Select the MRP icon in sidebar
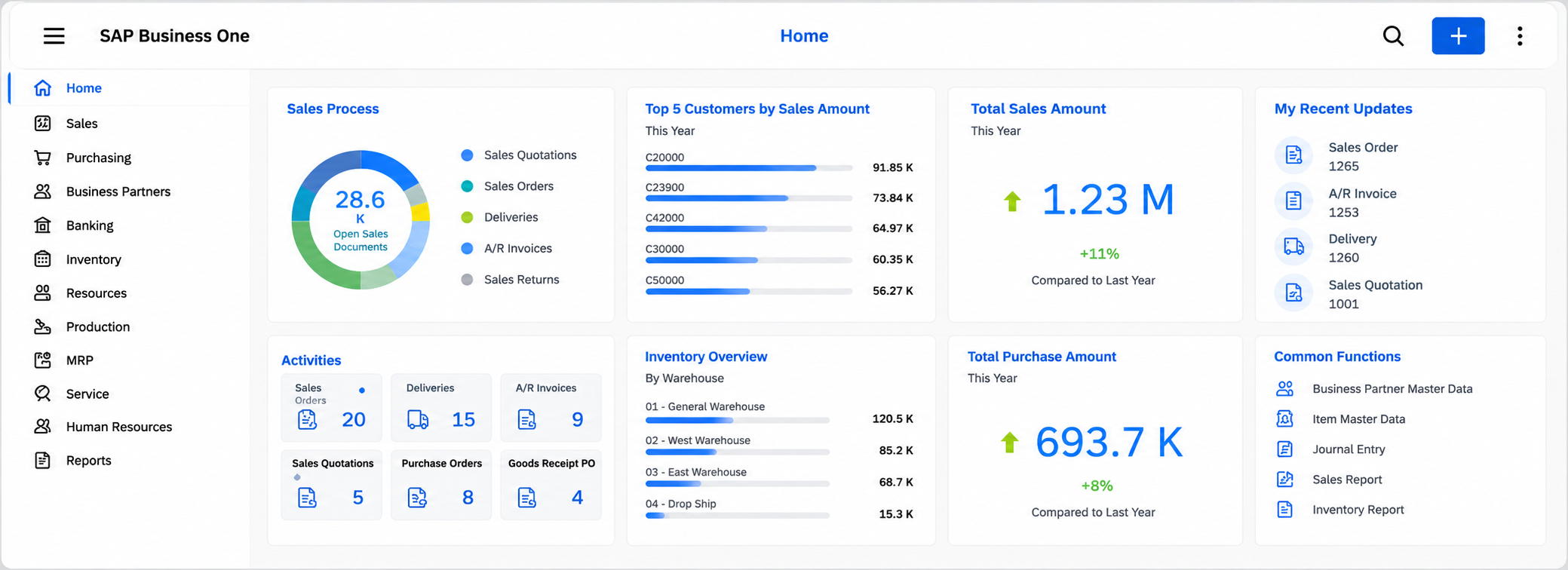Image resolution: width=1568 pixels, height=570 pixels. click(x=43, y=360)
